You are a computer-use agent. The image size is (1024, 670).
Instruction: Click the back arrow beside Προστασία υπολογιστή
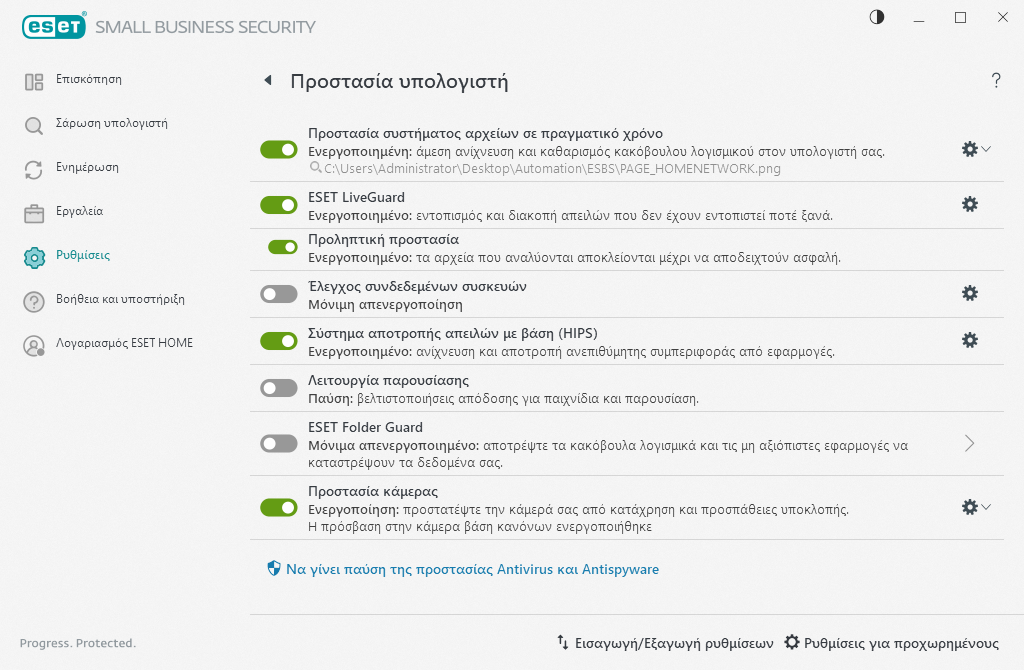[x=268, y=81]
